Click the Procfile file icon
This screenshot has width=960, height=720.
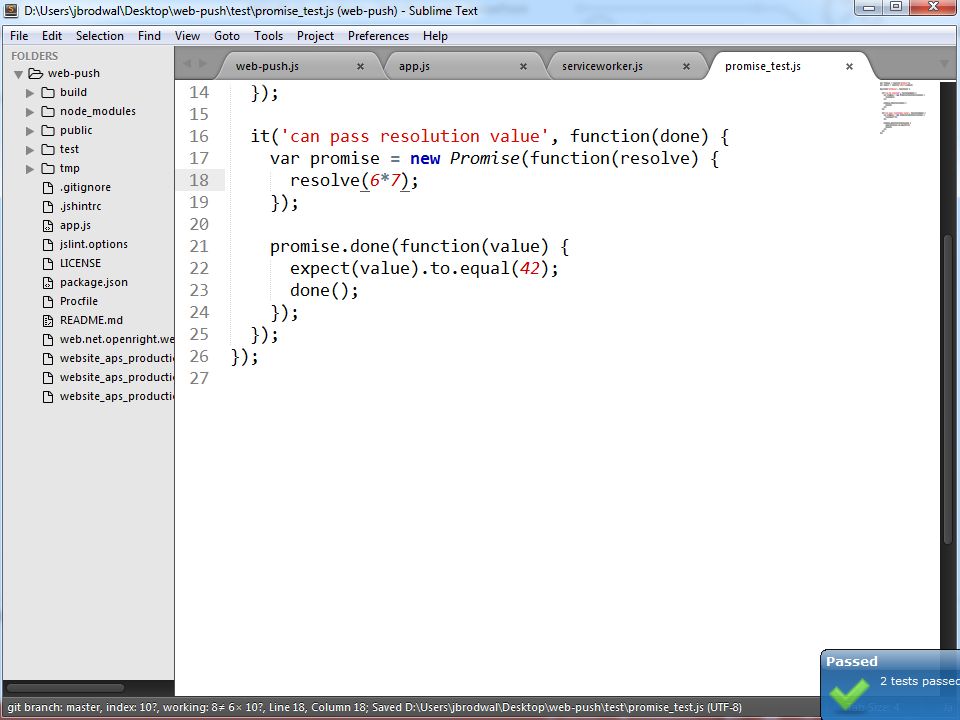tap(48, 301)
